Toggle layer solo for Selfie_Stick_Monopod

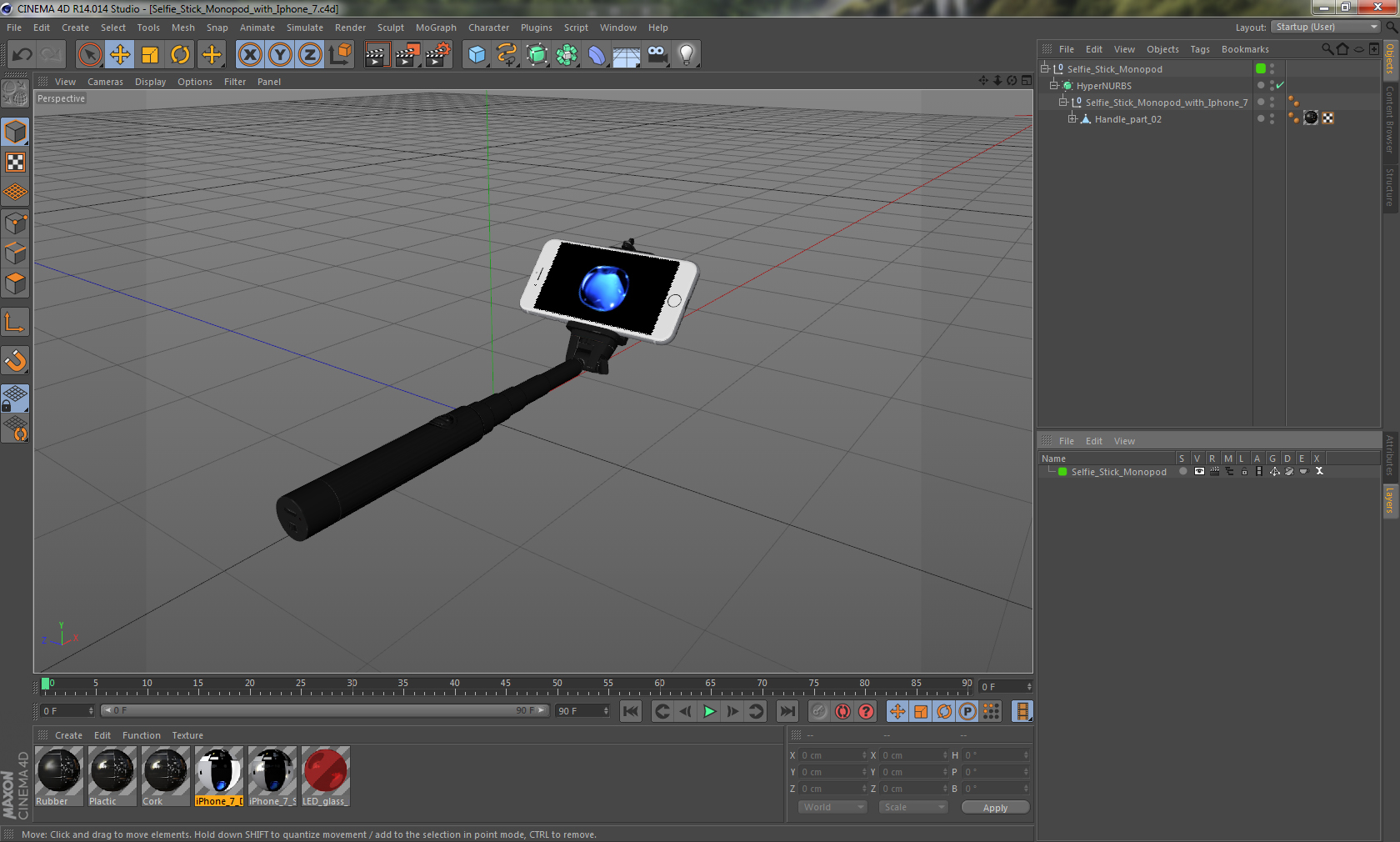coord(1182,471)
